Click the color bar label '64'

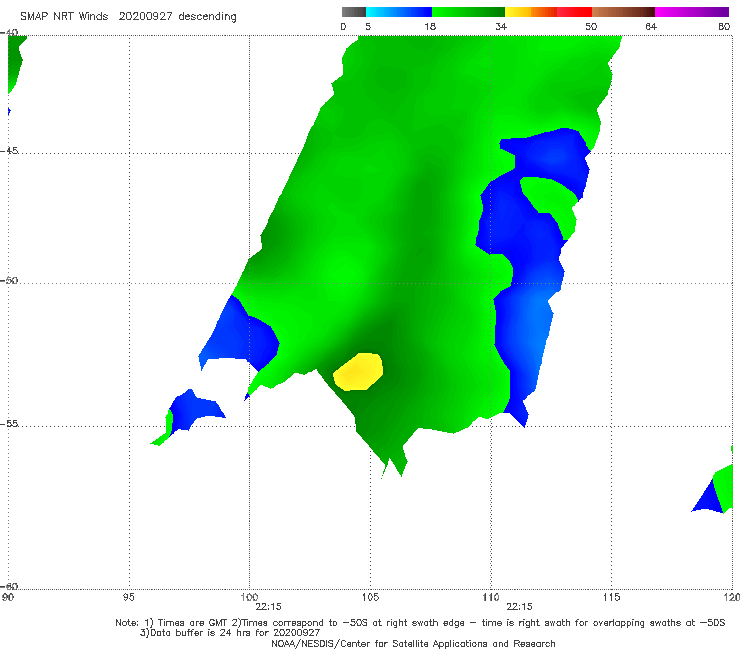tap(651, 27)
